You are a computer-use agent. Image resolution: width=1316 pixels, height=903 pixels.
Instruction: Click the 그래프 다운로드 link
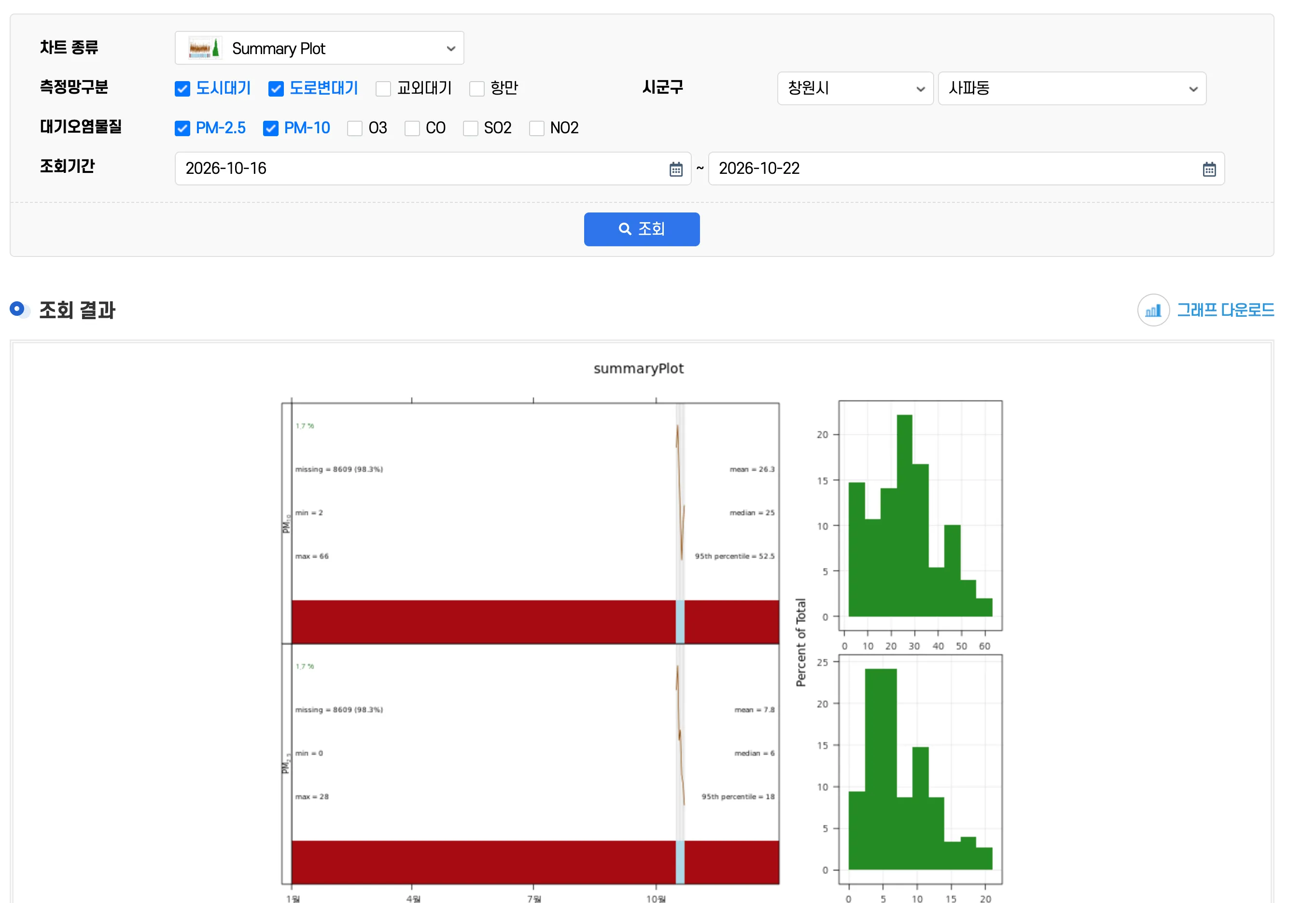[1225, 310]
